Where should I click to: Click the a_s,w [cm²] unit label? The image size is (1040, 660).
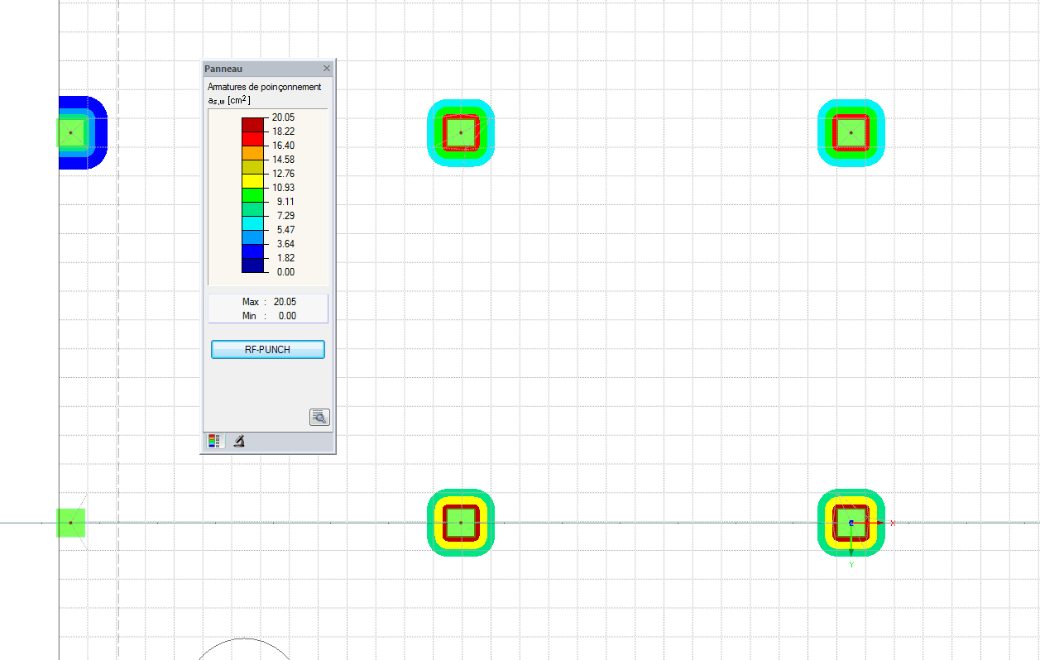click(229, 100)
